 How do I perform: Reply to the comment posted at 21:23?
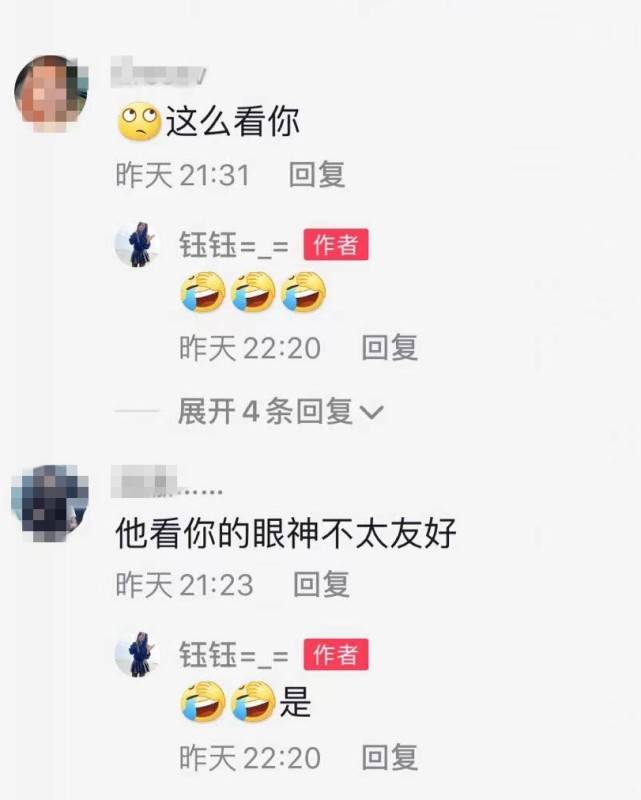pos(321,584)
